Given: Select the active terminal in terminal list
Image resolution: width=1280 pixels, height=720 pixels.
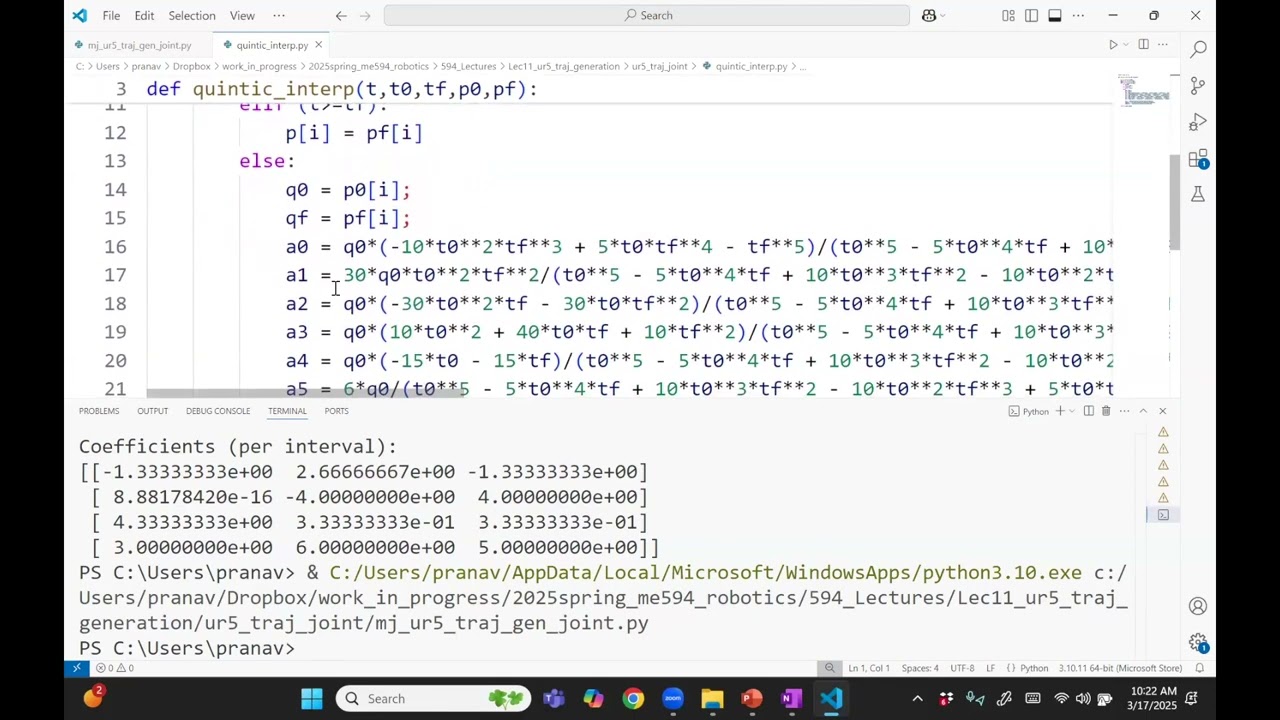Looking at the screenshot, I should pyautogui.click(x=1163, y=514).
